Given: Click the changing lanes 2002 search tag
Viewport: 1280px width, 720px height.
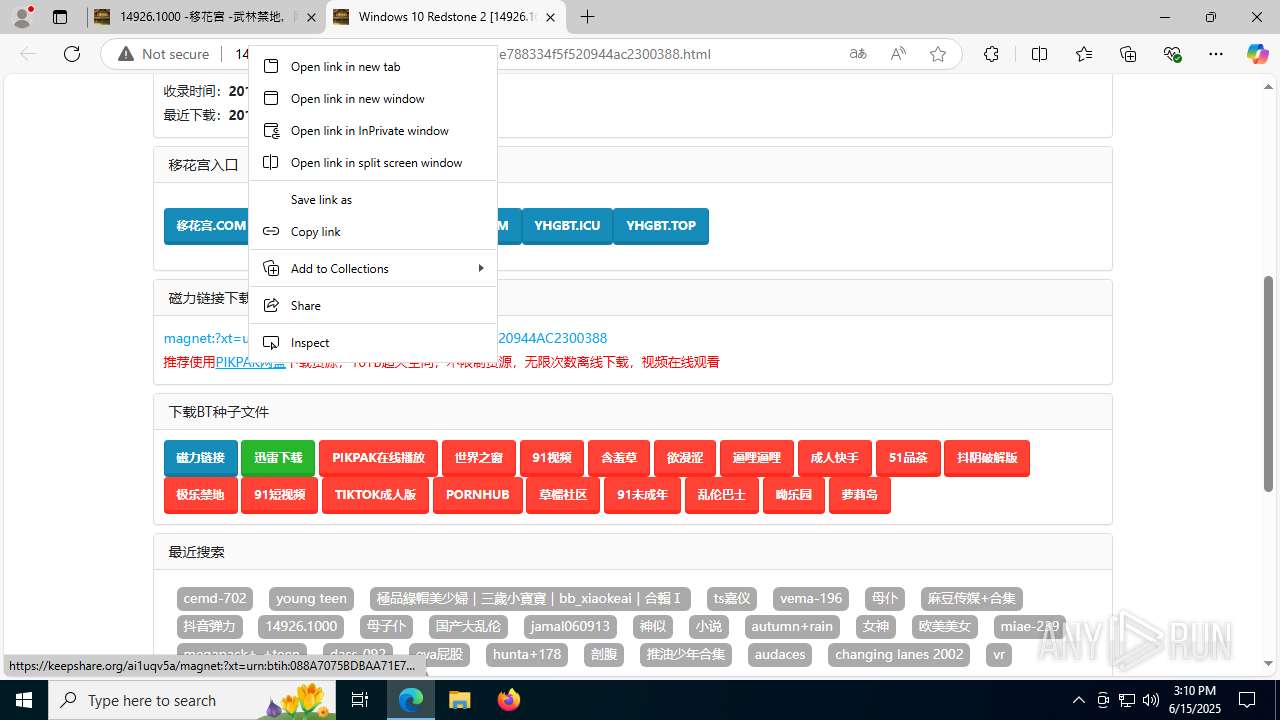Looking at the screenshot, I should (899, 655).
